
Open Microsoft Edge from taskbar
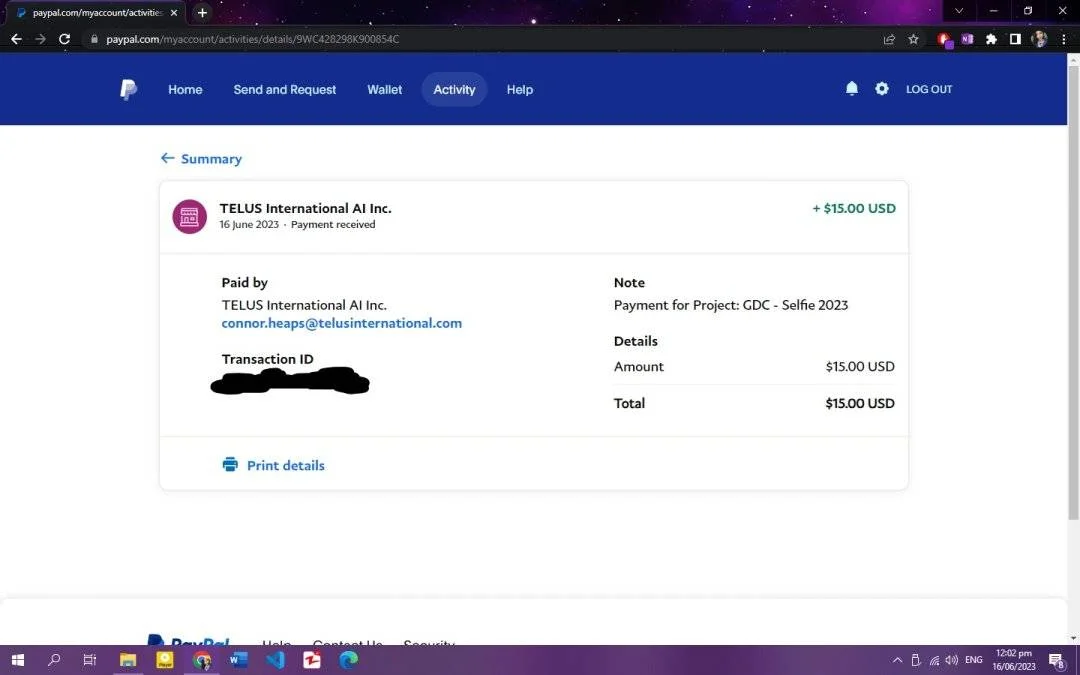[349, 660]
